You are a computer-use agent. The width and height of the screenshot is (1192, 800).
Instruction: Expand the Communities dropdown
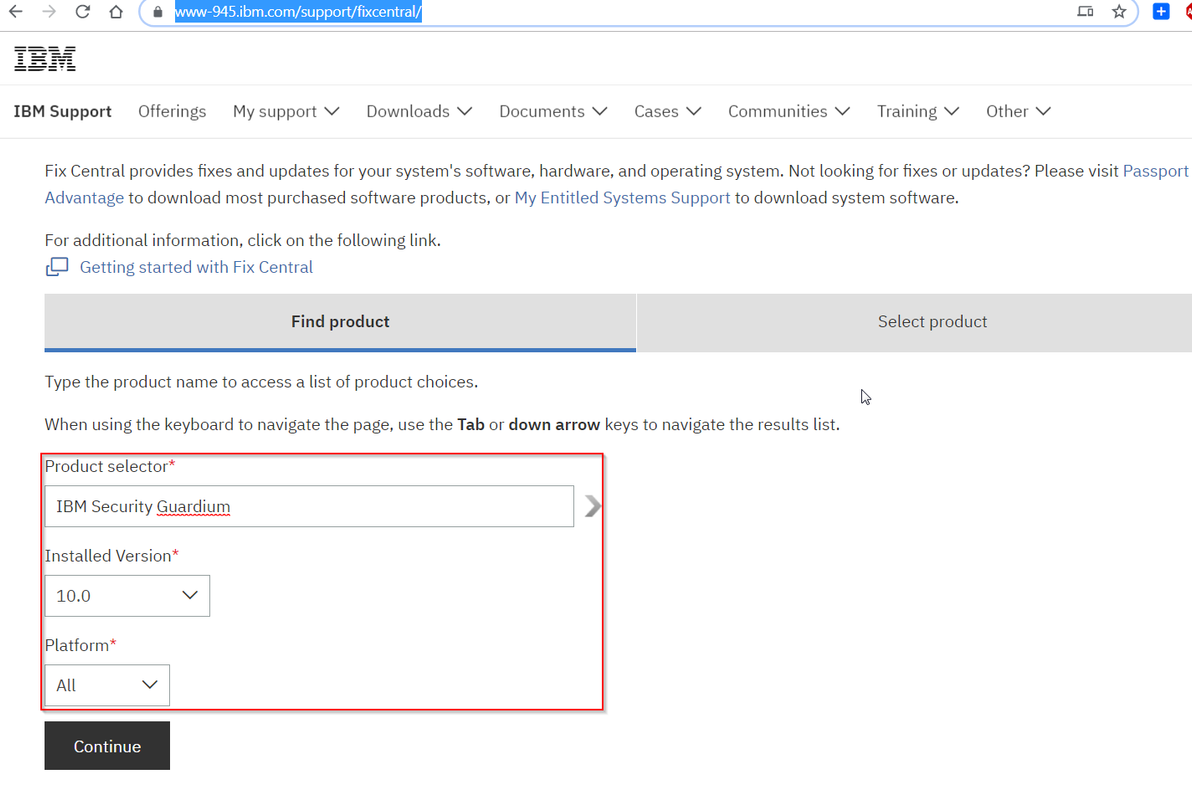[788, 111]
